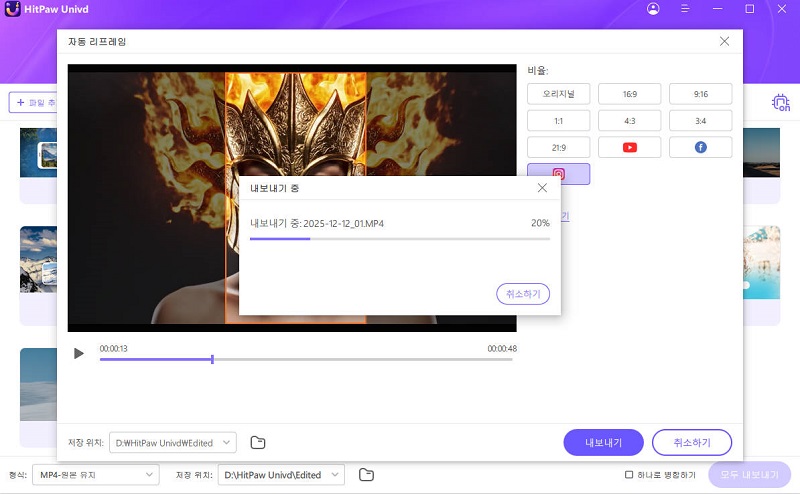Play the preview video
This screenshot has width=800, height=494.
pyautogui.click(x=79, y=353)
